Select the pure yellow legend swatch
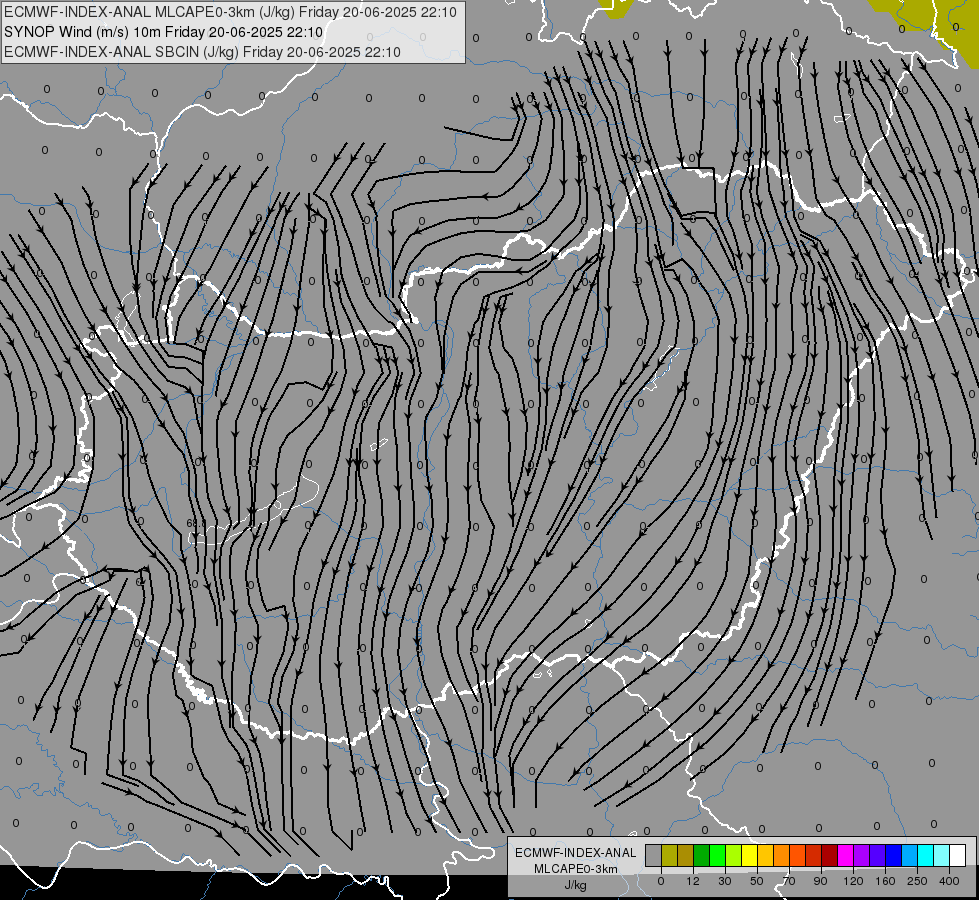 [749, 855]
